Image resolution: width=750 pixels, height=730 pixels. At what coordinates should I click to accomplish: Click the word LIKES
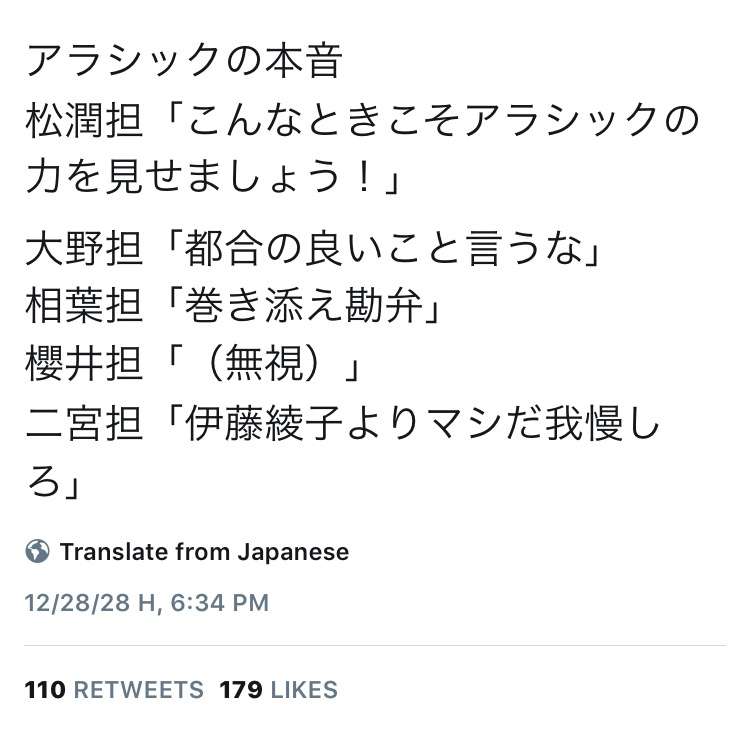304,690
